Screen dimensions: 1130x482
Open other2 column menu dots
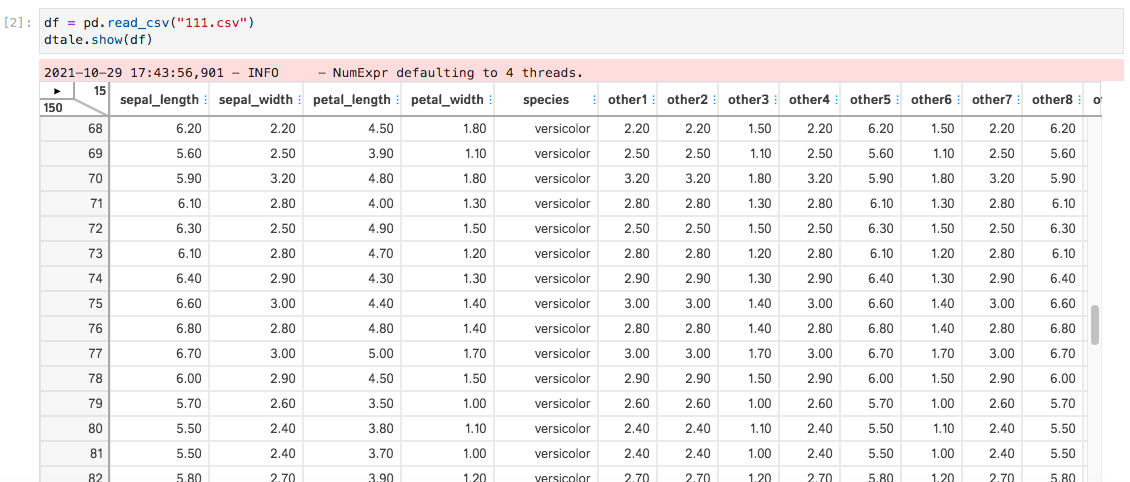714,100
